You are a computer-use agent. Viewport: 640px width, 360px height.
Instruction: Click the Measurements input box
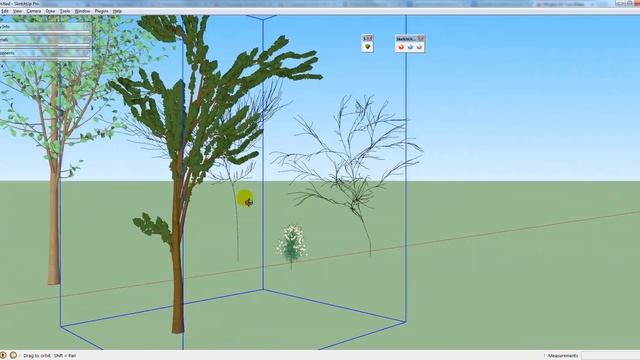[x=611, y=356]
